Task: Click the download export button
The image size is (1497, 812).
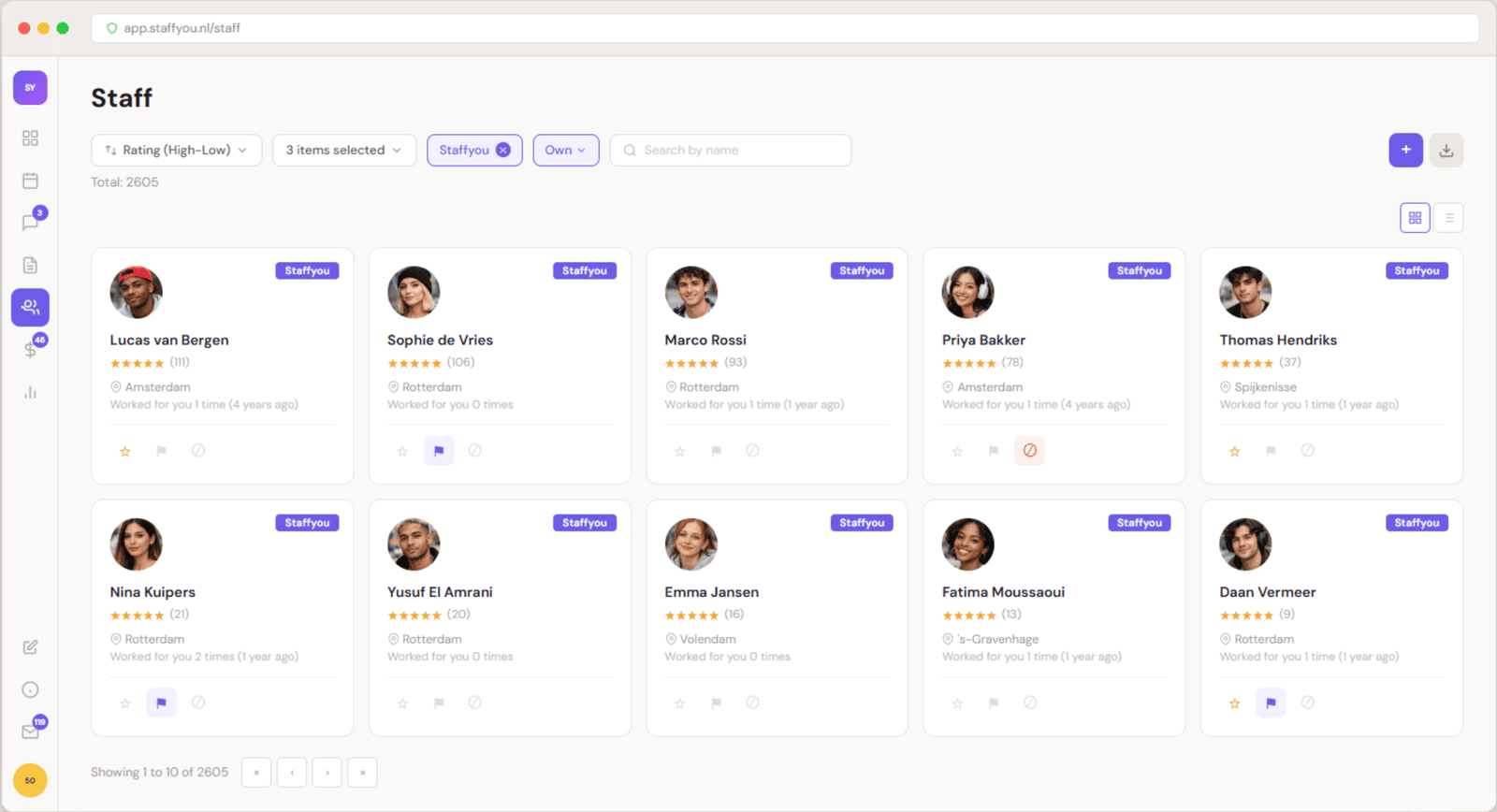Action: click(1446, 150)
